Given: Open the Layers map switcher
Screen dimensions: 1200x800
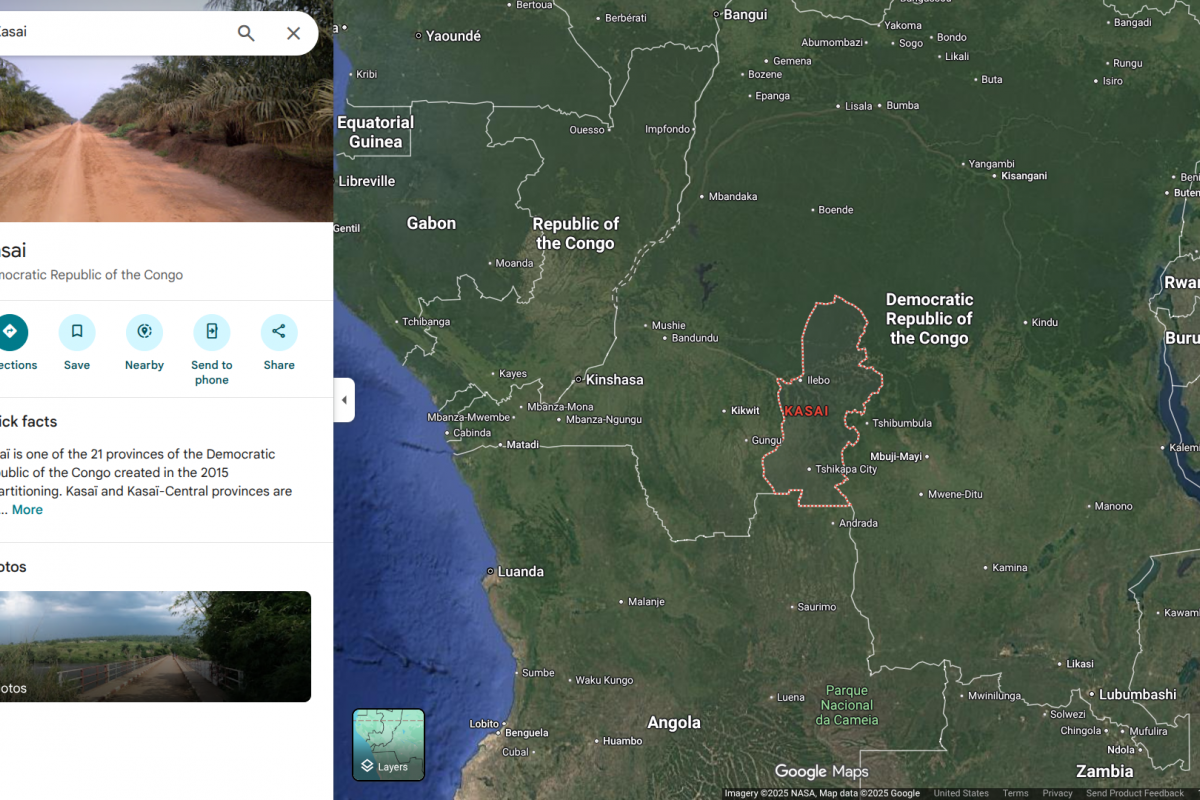Looking at the screenshot, I should coord(388,744).
